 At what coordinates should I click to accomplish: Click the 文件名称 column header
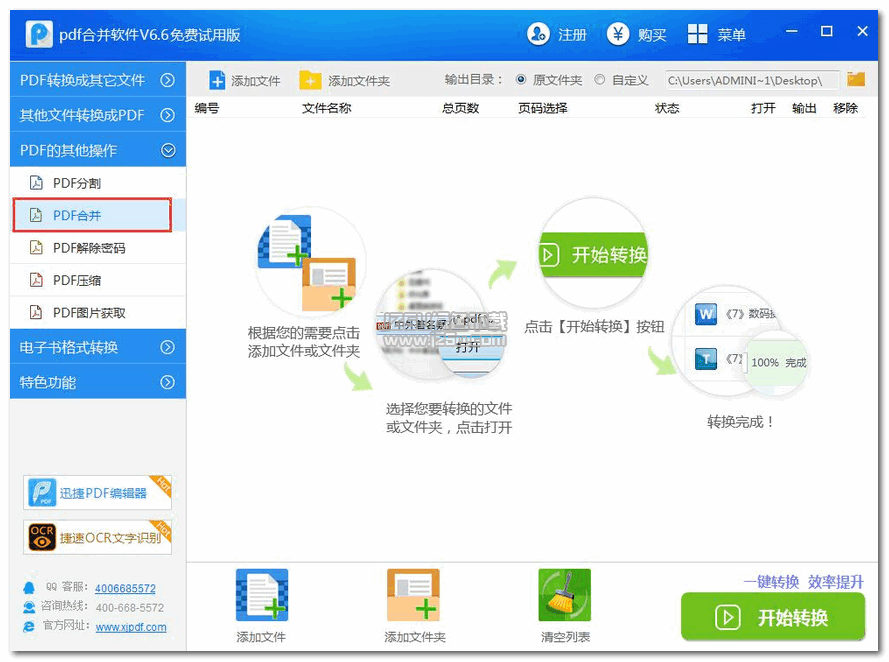[x=327, y=108]
